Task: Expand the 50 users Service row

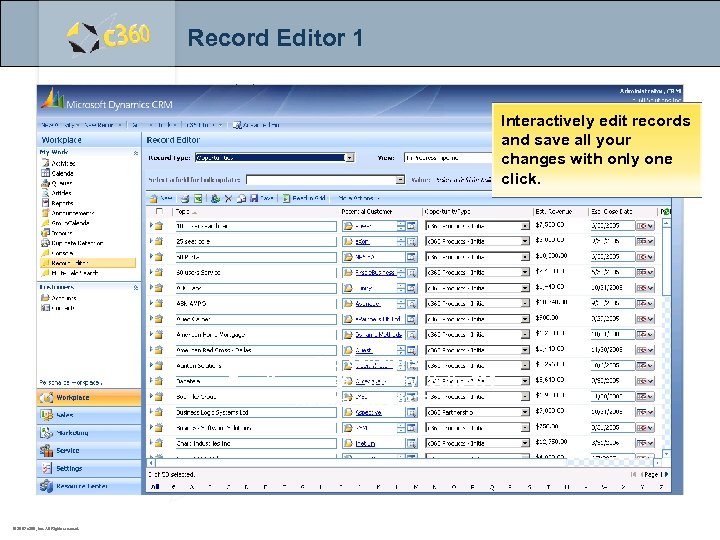Action: (x=151, y=272)
